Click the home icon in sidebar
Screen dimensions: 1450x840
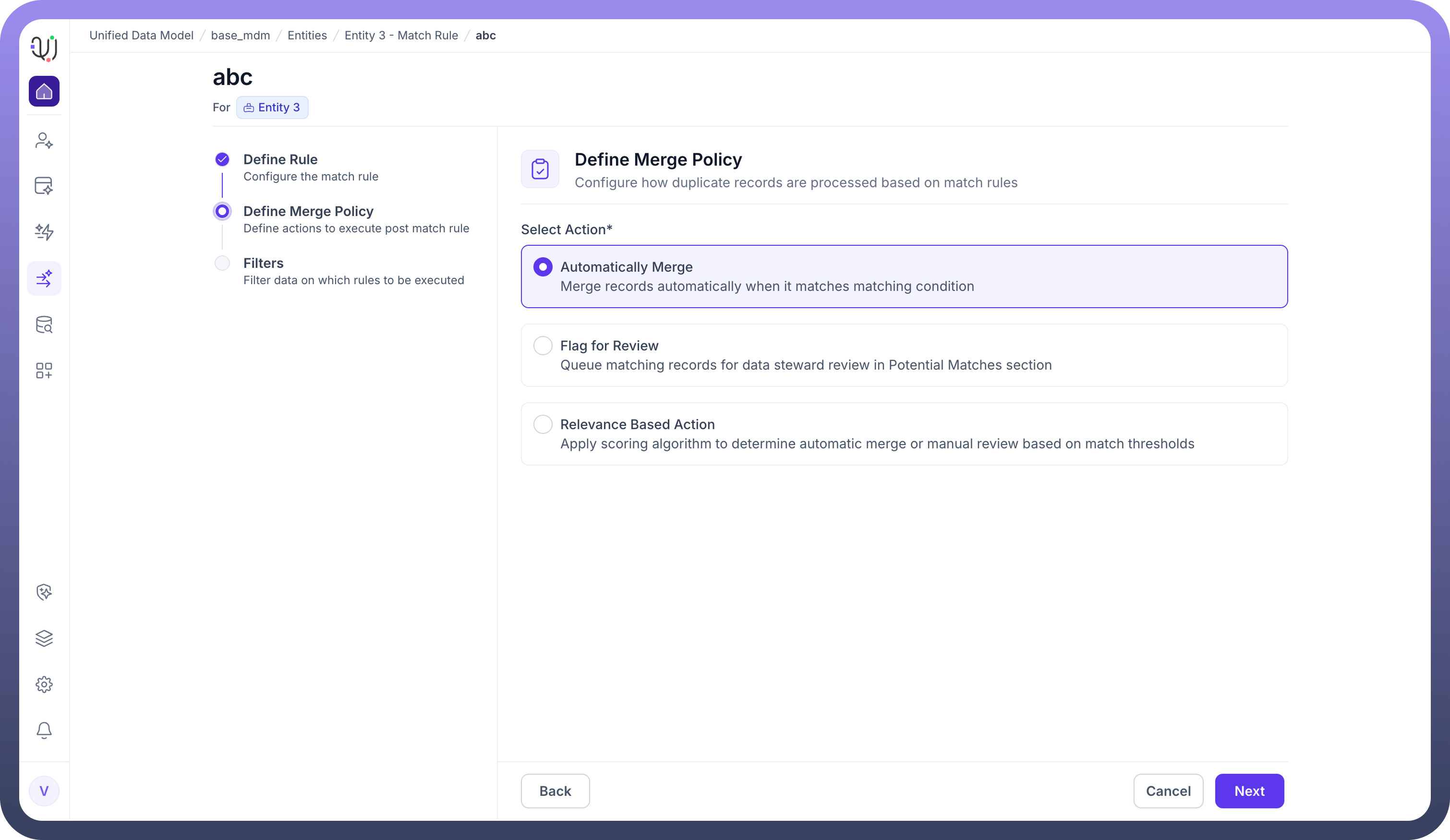point(44,92)
